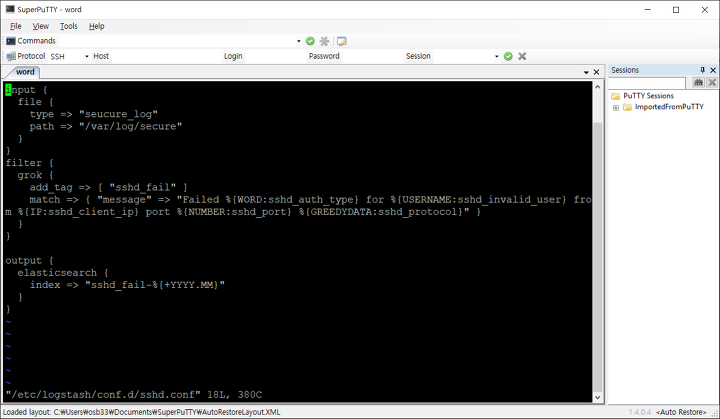This screenshot has width=720, height=419.
Task: Select the ImportedFromPuTTY folder
Action: tap(669, 107)
